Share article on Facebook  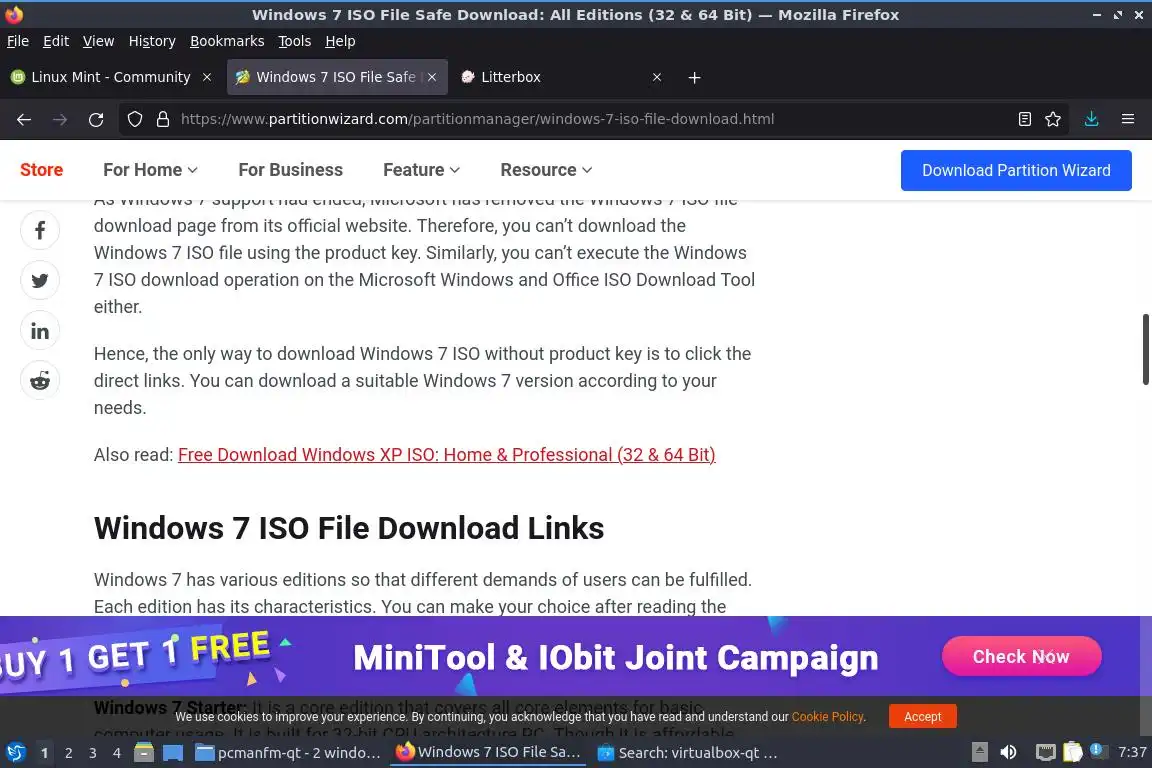[40, 230]
